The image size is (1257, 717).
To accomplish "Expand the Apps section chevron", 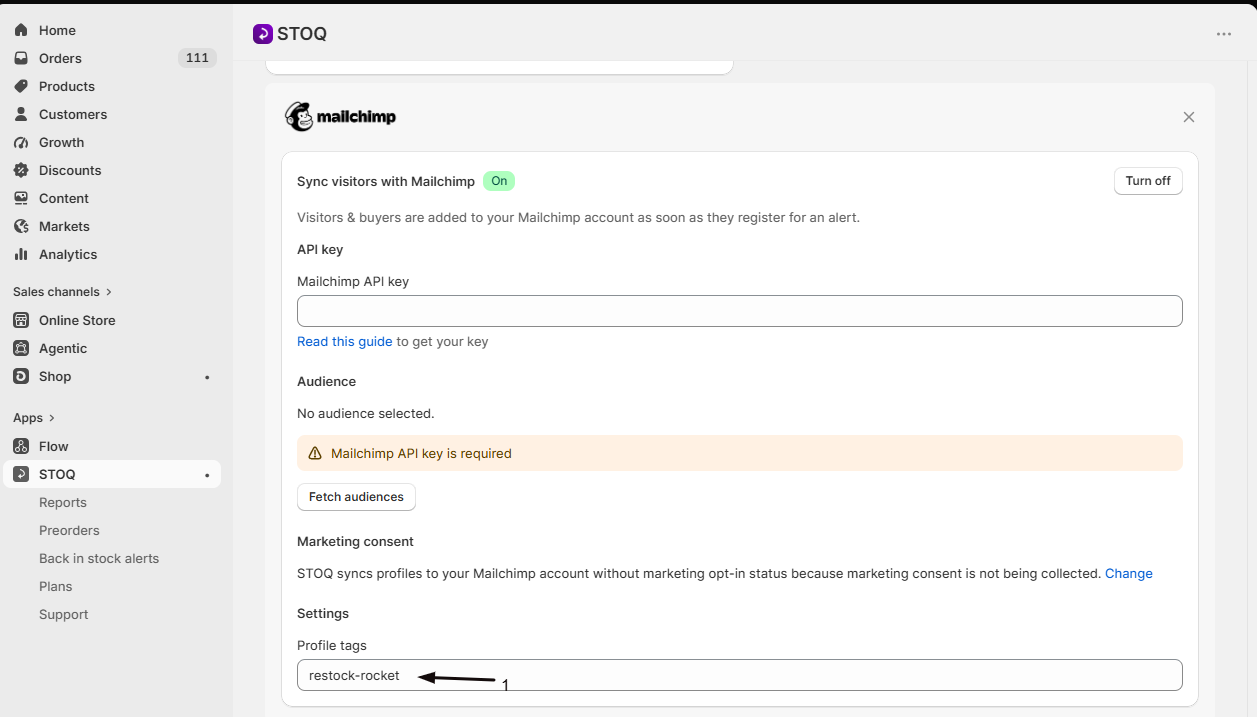I will pos(52,418).
